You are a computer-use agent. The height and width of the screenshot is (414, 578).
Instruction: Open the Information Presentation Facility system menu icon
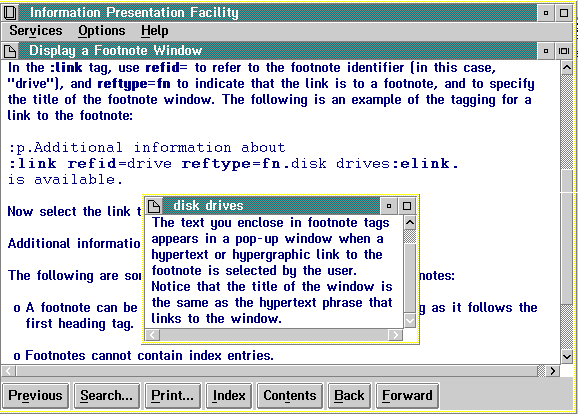click(x=10, y=13)
